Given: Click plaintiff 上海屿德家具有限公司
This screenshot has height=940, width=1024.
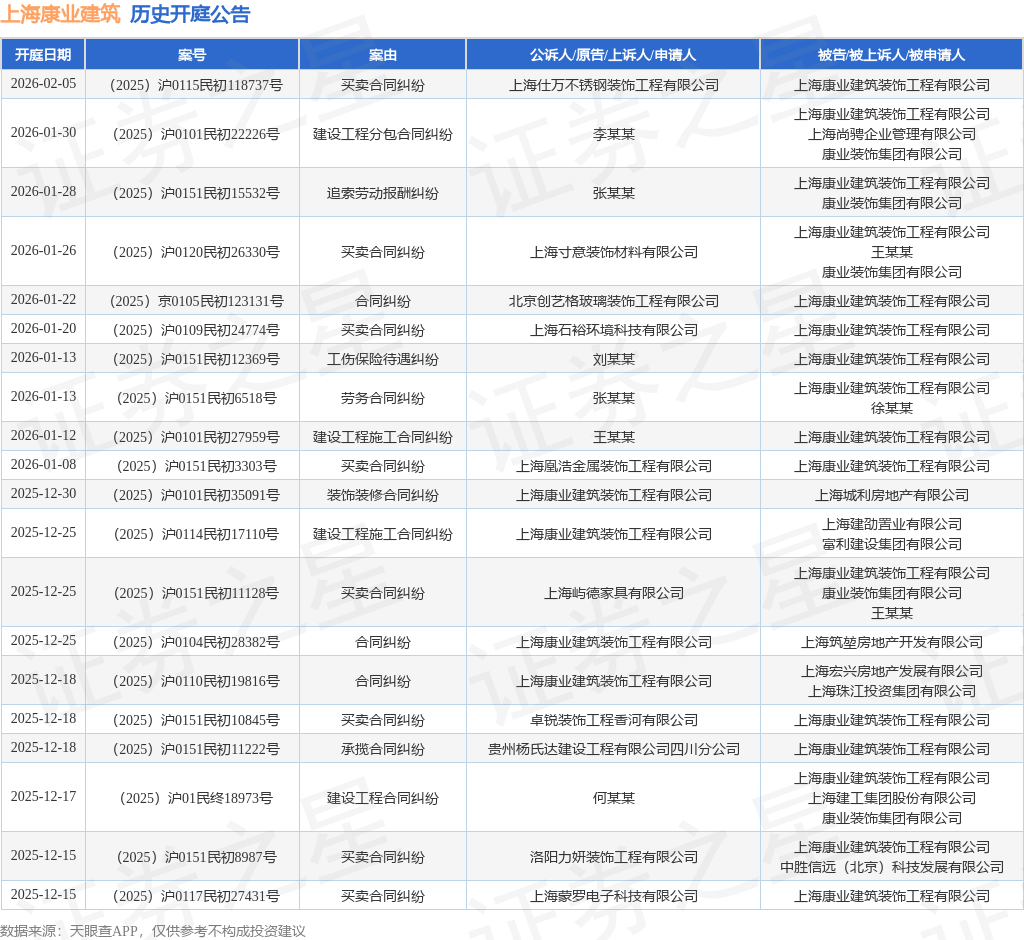Looking at the screenshot, I should pyautogui.click(x=613, y=592).
